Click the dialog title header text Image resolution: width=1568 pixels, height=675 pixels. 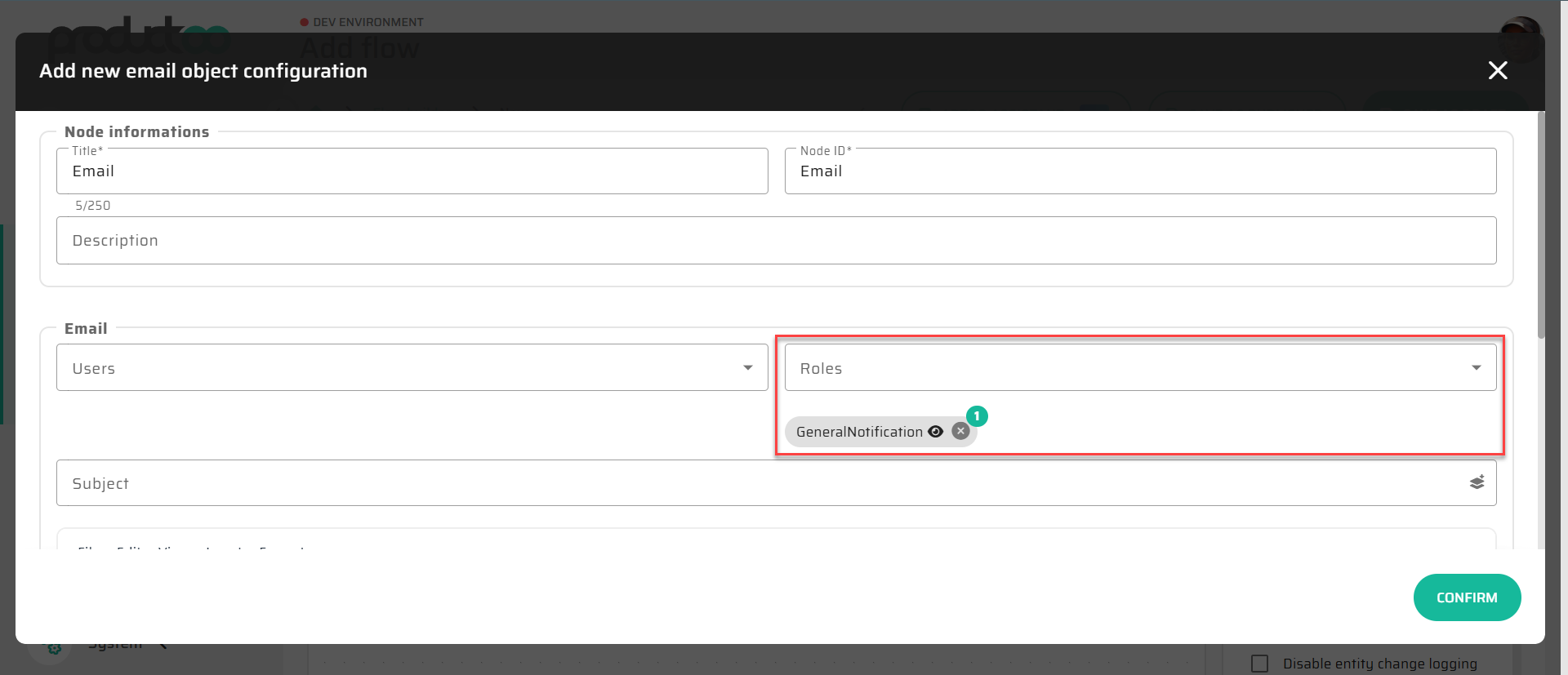tap(203, 71)
